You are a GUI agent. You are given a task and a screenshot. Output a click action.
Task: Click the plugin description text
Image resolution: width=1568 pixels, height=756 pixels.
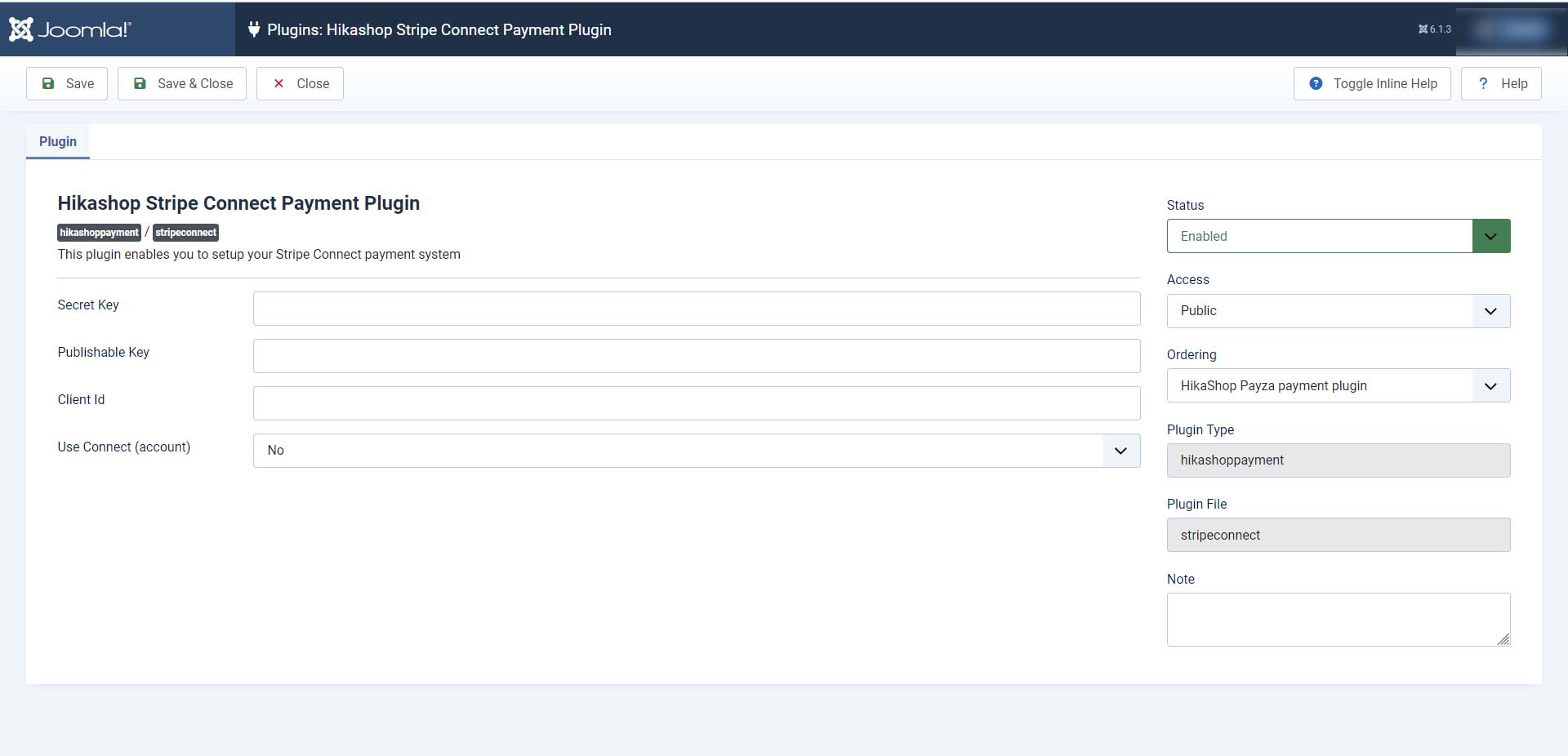click(x=259, y=255)
